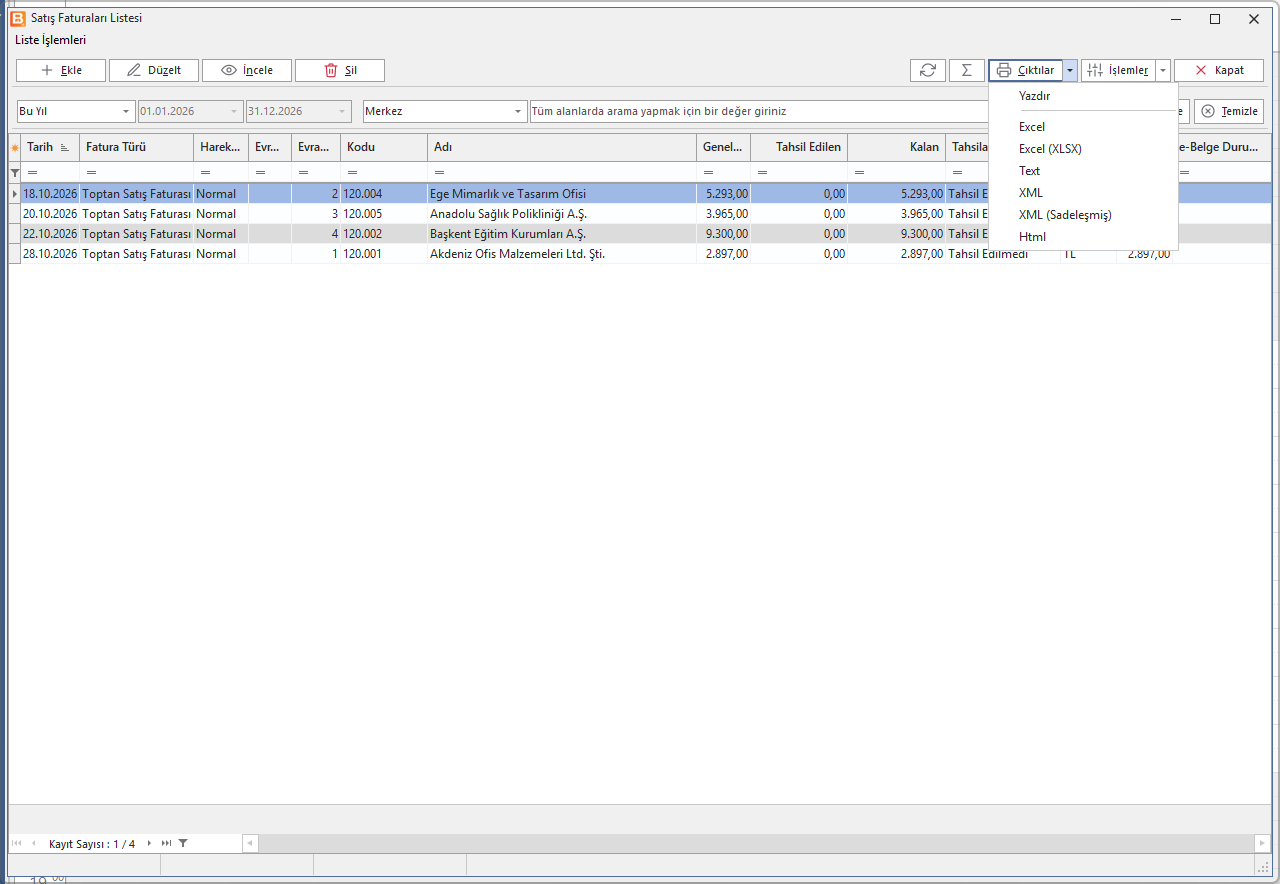Sort by the Kodu column header

point(384,148)
